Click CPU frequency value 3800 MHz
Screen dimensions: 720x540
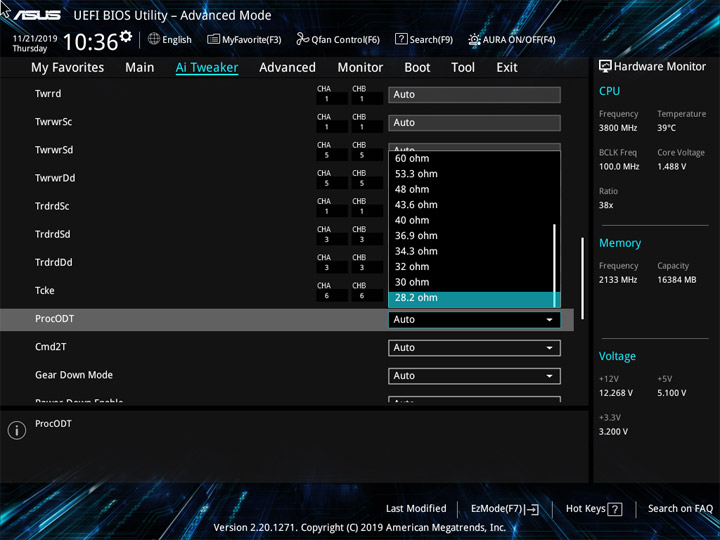pos(618,128)
